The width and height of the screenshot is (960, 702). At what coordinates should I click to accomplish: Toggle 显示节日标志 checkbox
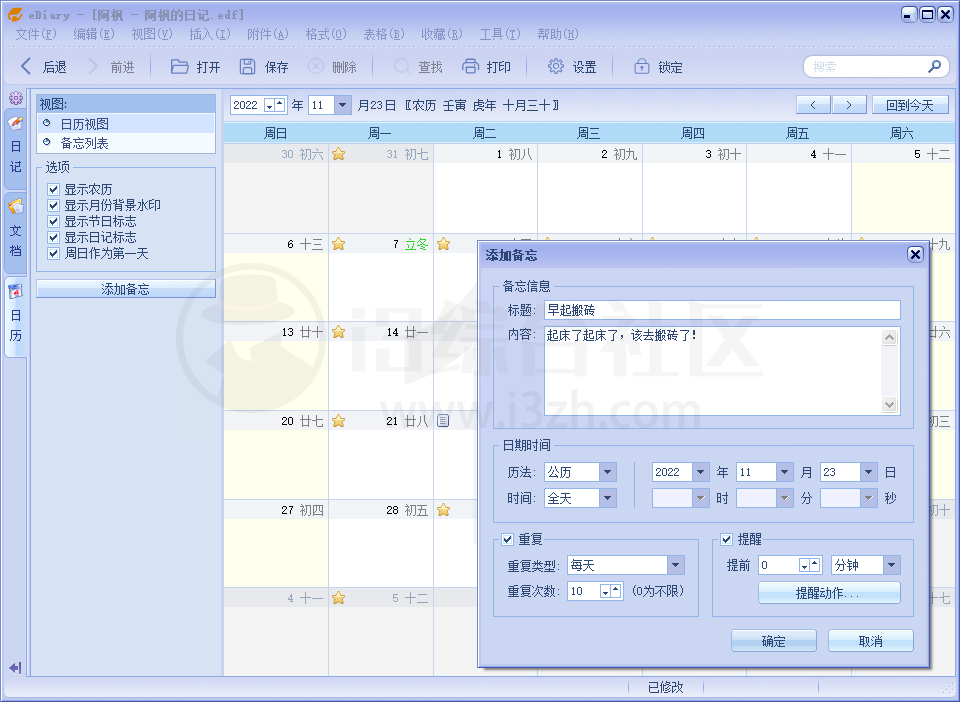click(53, 221)
